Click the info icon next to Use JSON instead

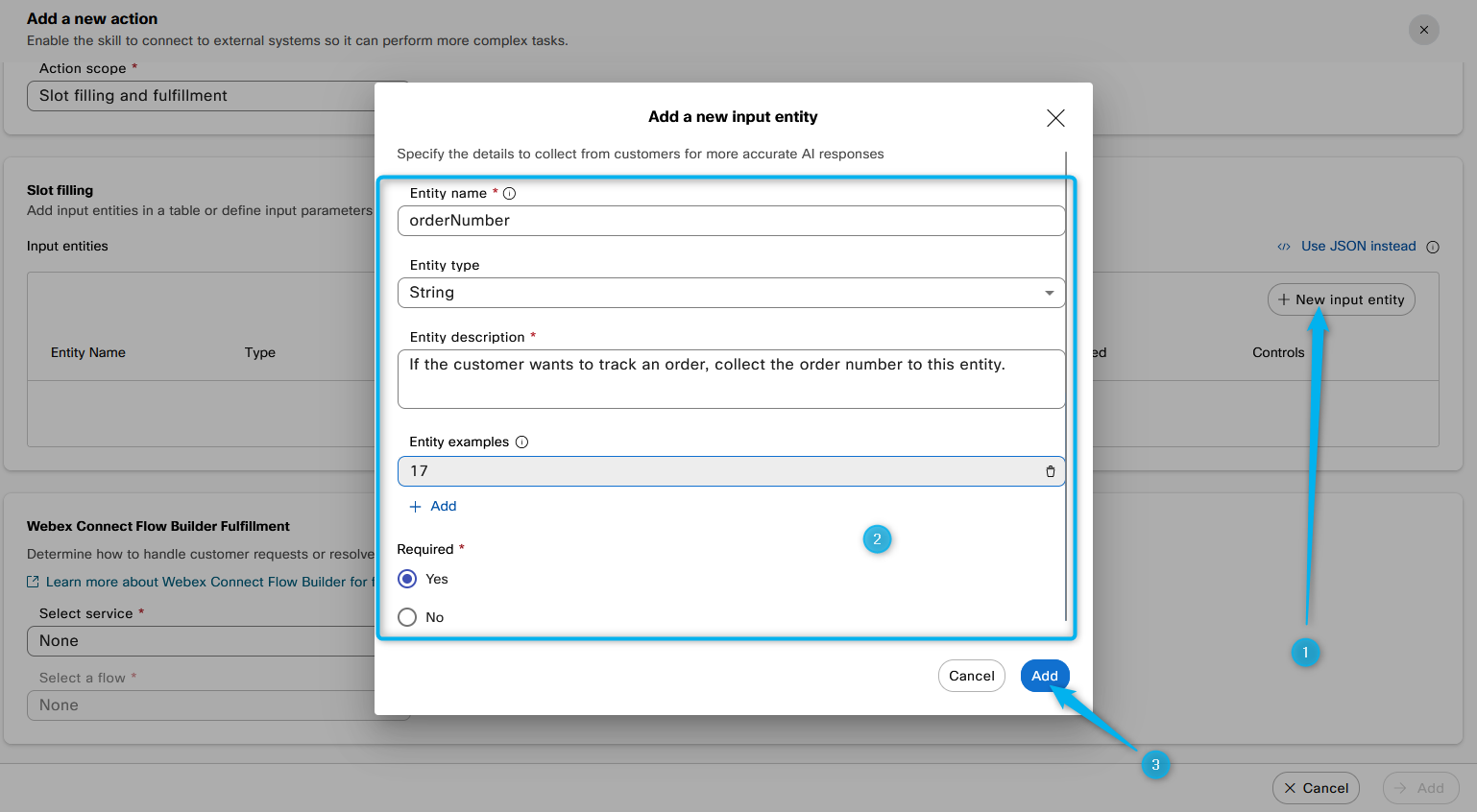(1433, 247)
